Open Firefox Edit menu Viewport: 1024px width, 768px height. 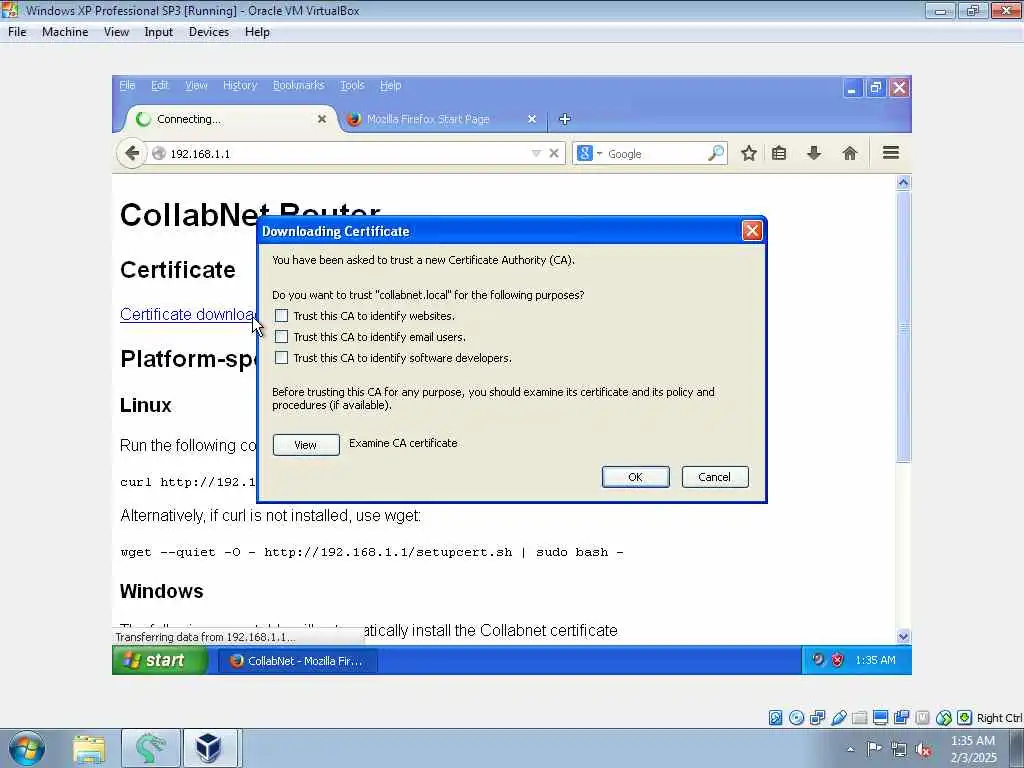pos(160,86)
